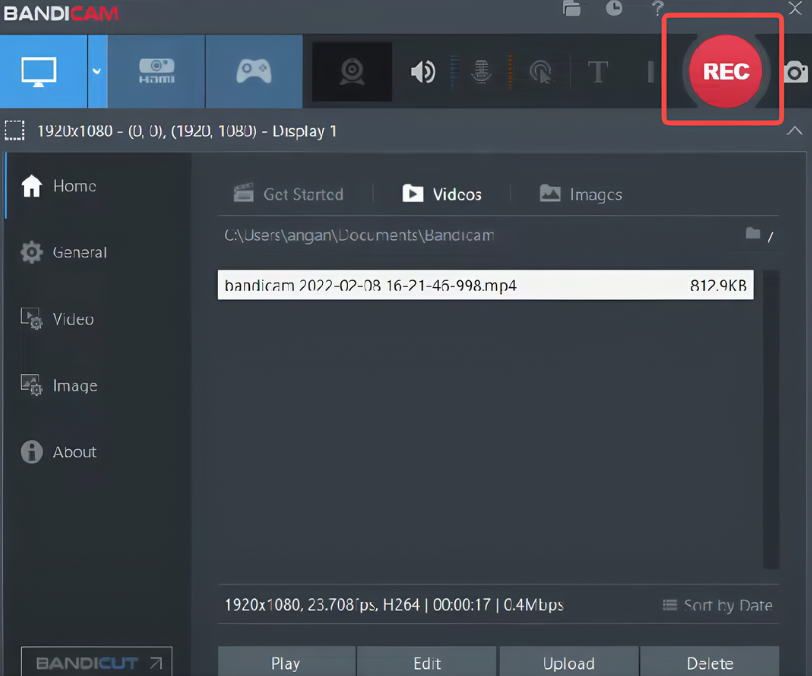
Task: Open Video settings in the sidebar
Action: [57, 319]
